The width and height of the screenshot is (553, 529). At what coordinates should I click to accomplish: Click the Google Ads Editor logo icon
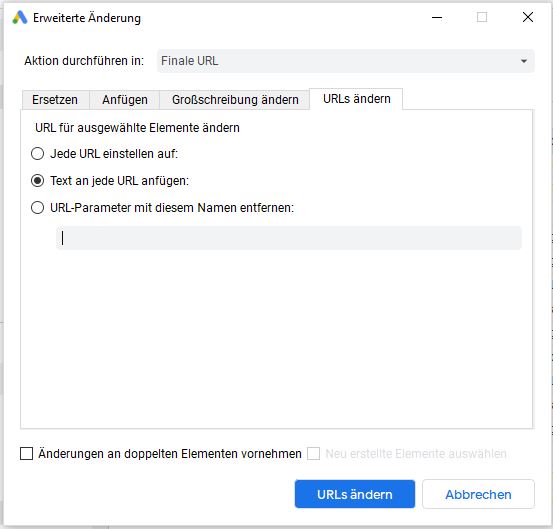point(20,18)
